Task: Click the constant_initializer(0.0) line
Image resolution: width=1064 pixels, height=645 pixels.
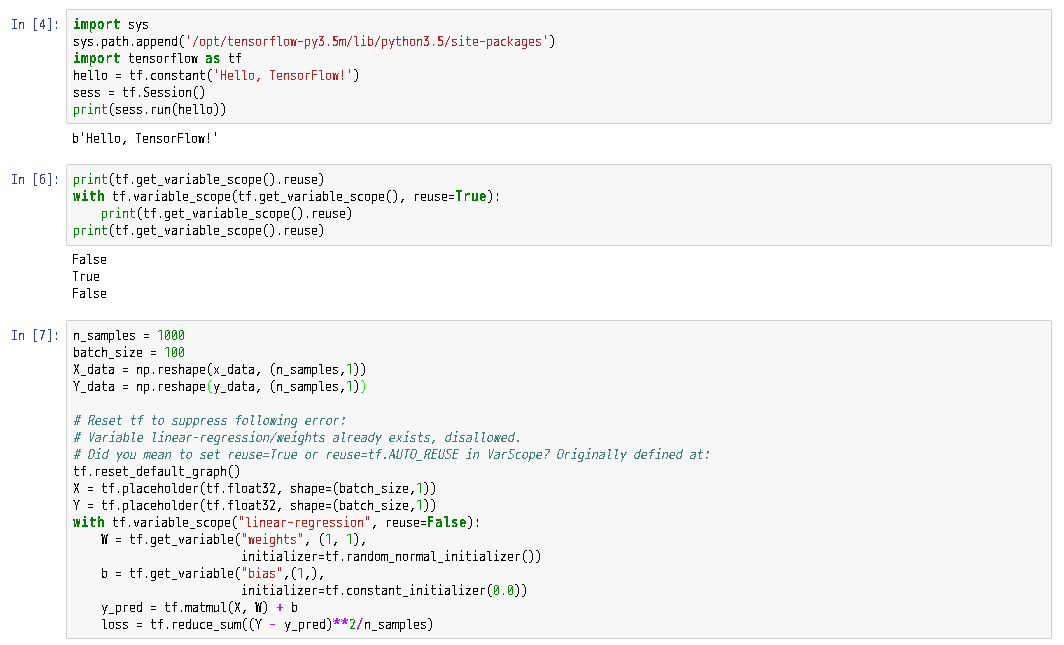Action: point(384,591)
